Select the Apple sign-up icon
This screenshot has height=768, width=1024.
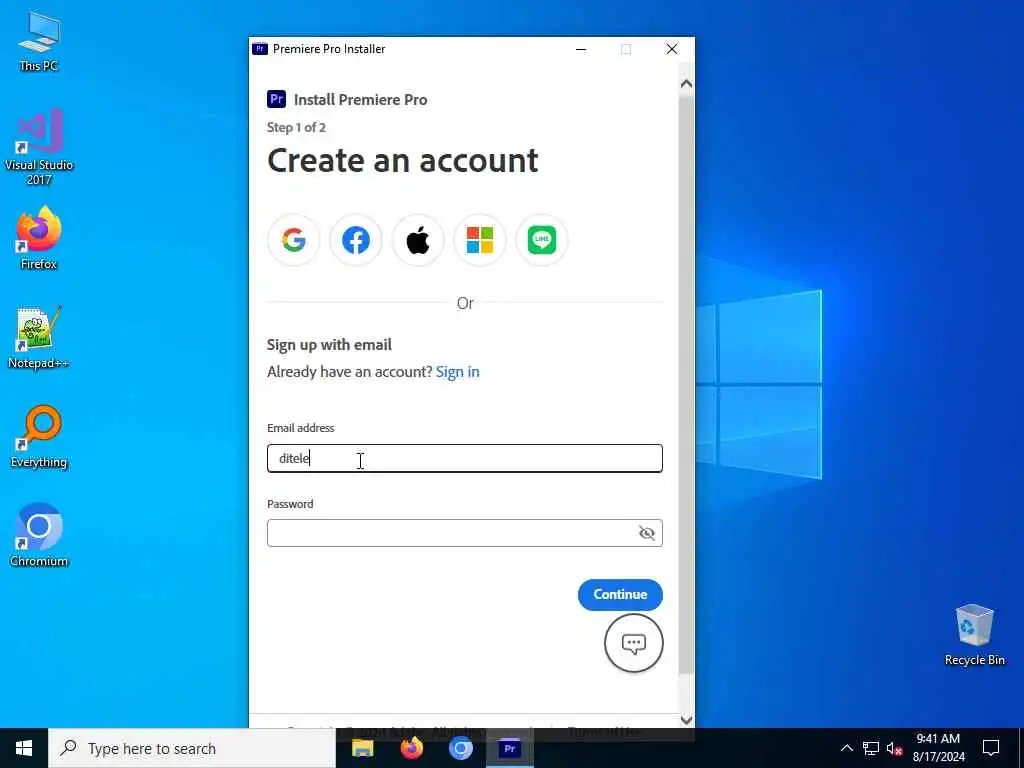418,240
